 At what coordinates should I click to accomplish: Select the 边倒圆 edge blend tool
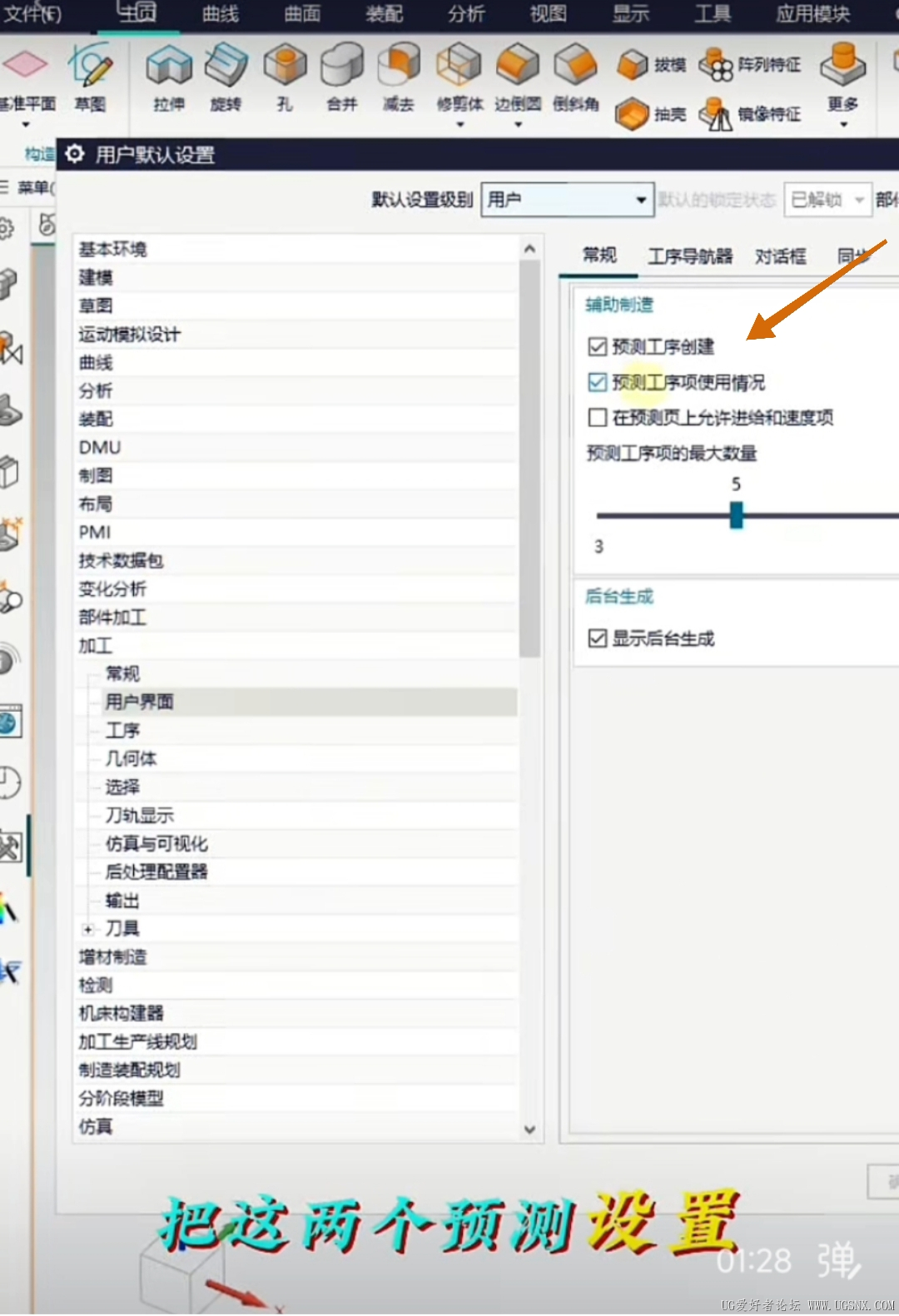pos(518,77)
